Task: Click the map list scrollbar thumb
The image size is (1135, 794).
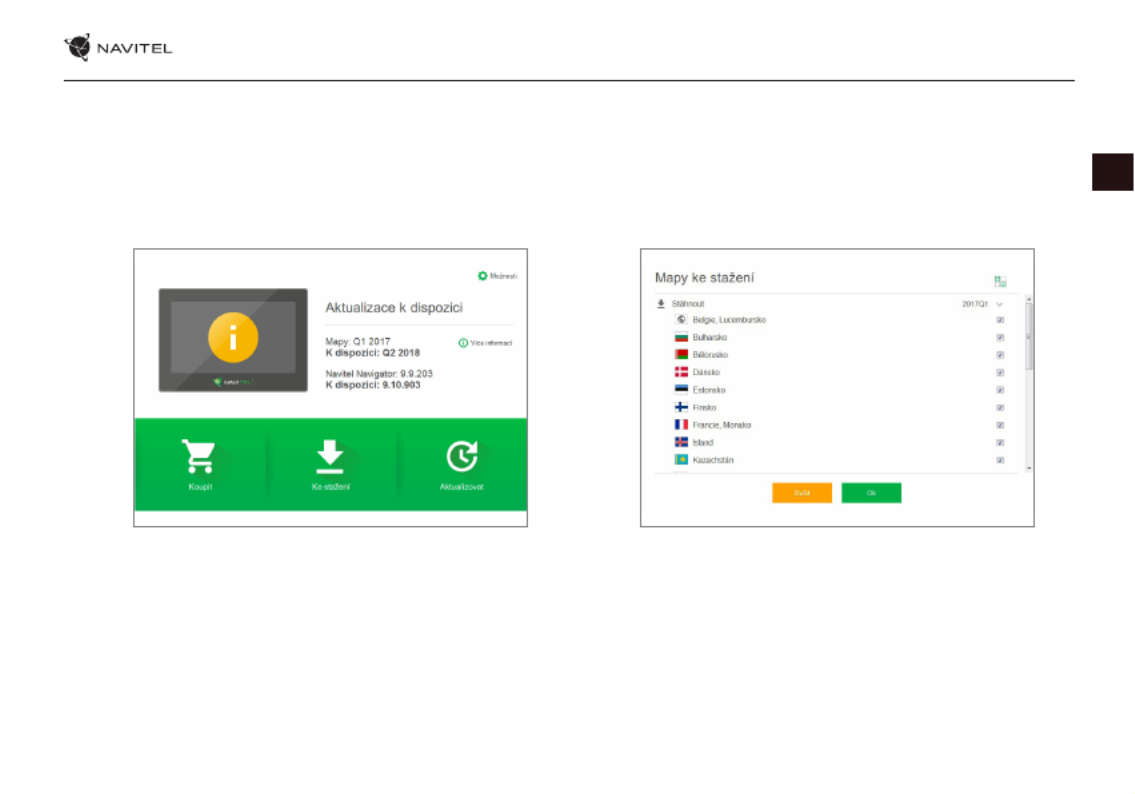Action: [1029, 337]
